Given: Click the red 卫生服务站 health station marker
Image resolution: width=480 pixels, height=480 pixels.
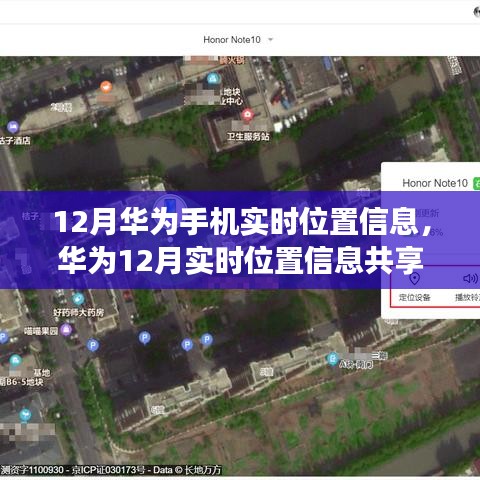Looking at the screenshot, I should click(247, 115).
